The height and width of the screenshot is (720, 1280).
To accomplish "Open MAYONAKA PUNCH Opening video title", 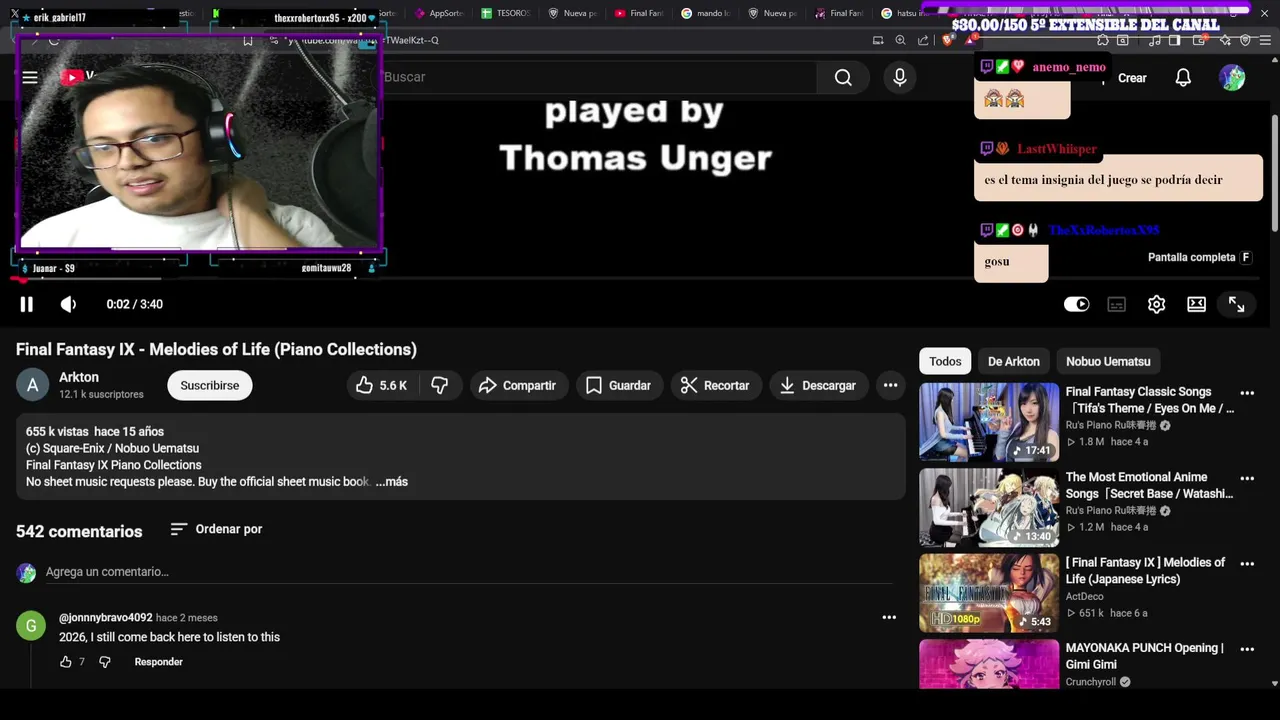I will click(x=1145, y=656).
